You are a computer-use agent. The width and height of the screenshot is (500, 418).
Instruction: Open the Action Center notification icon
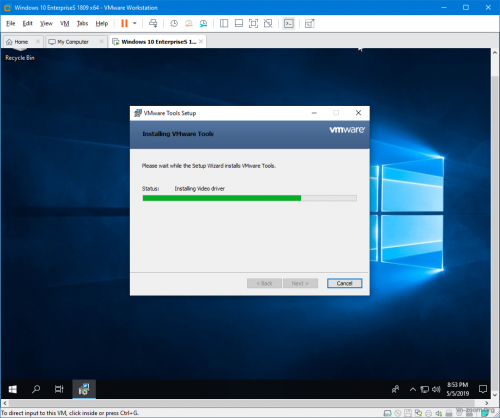[483, 389]
